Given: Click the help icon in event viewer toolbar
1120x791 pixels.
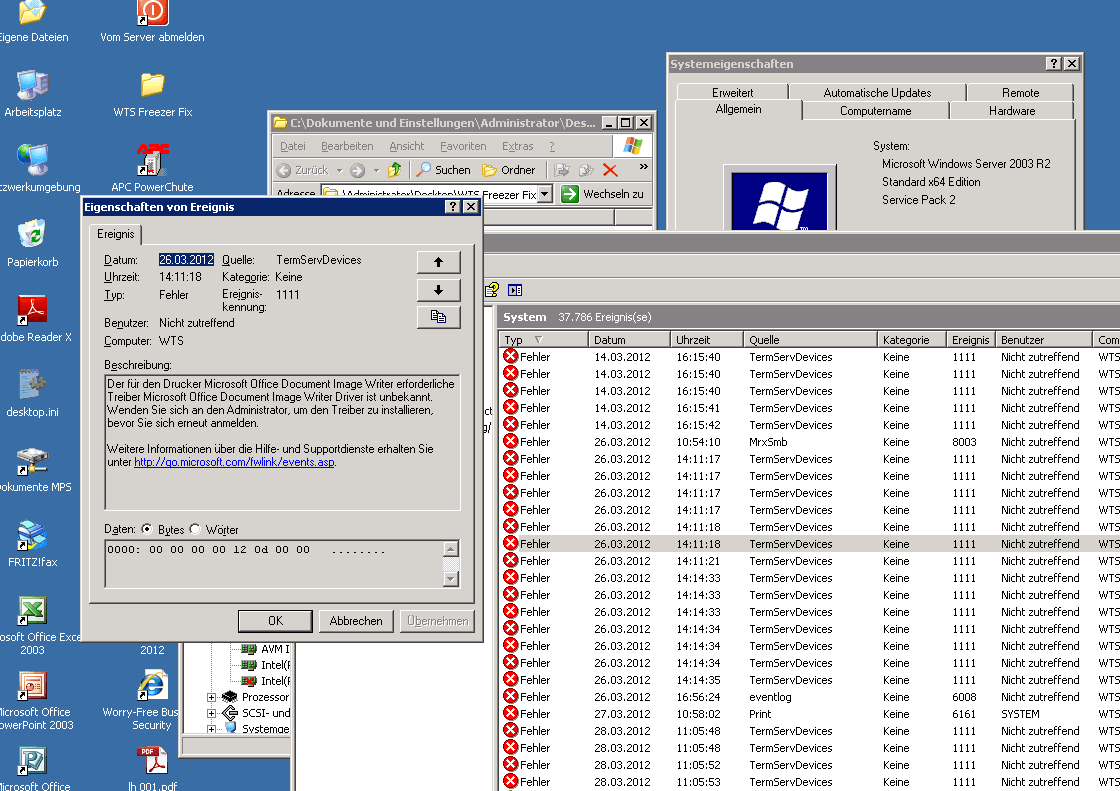Looking at the screenshot, I should (491, 290).
